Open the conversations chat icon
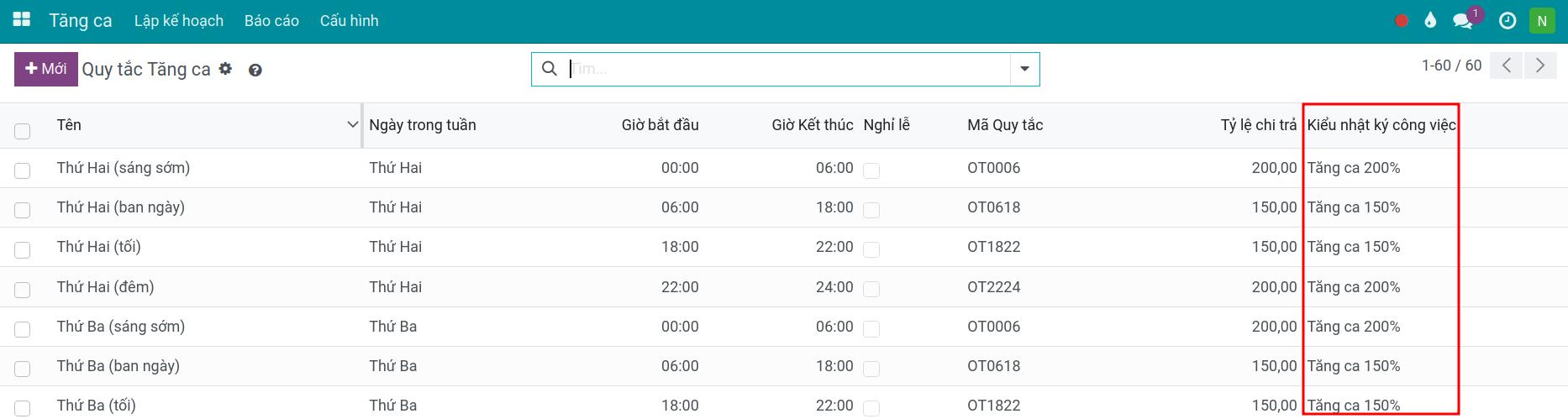Screen dimensions: 1568x419 [x=1463, y=21]
